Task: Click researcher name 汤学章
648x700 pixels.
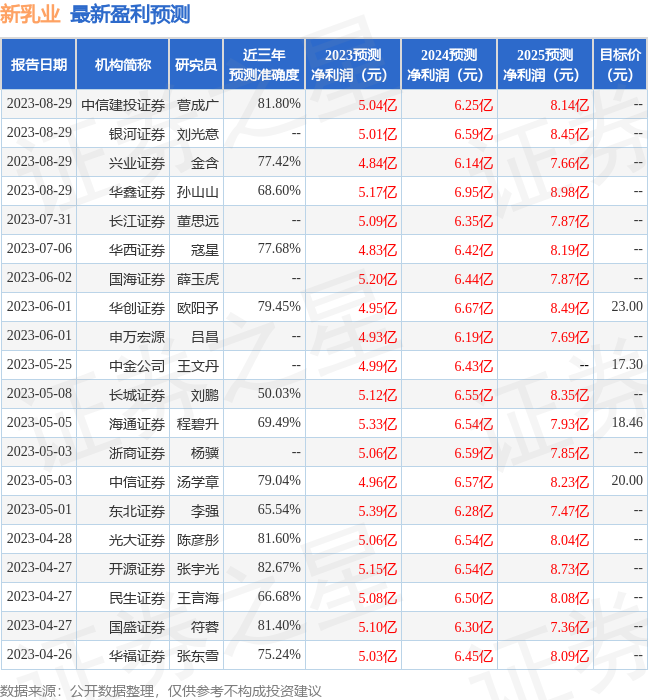Action: [198, 482]
